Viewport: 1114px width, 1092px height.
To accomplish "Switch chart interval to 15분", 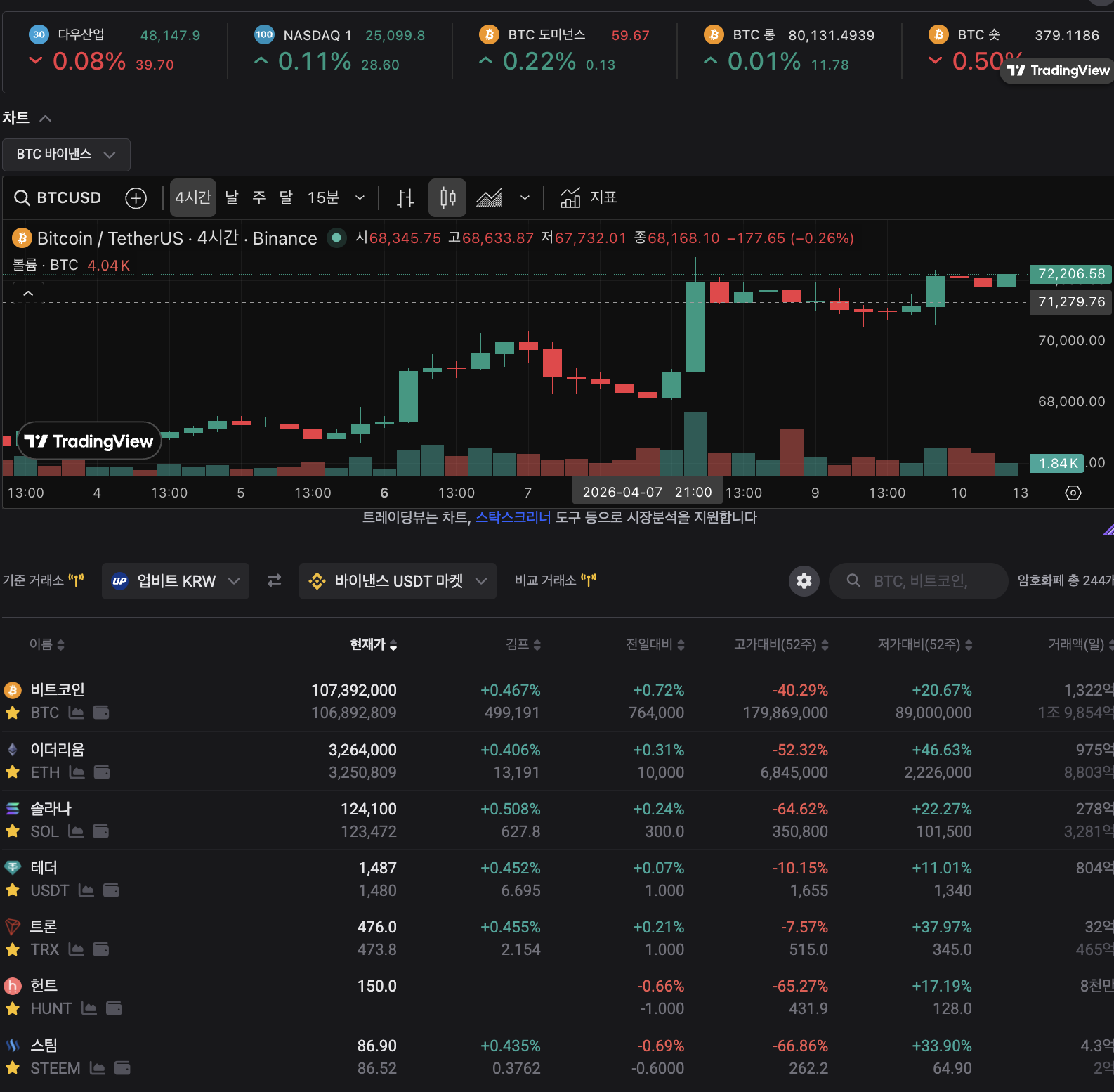I will click(x=323, y=198).
